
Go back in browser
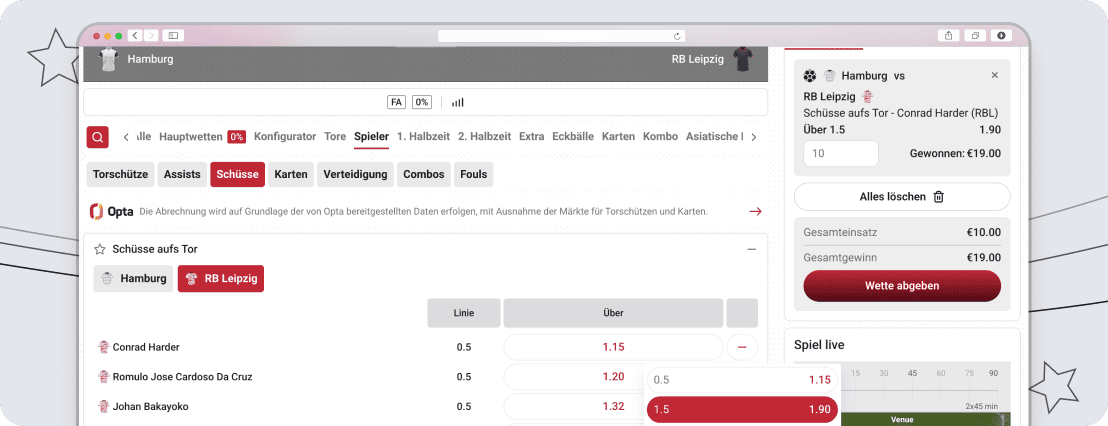tap(135, 35)
